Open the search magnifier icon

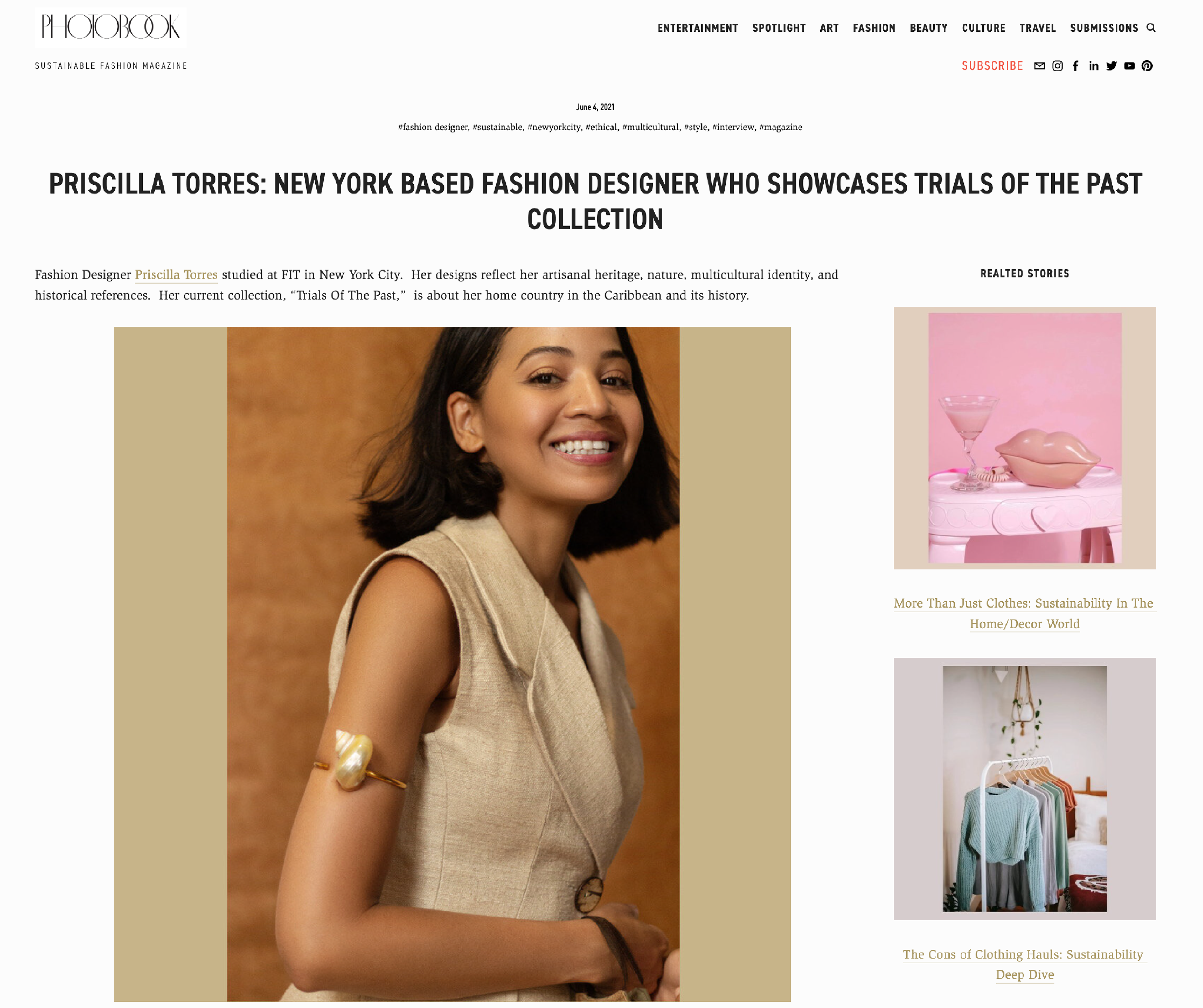pos(1151,28)
